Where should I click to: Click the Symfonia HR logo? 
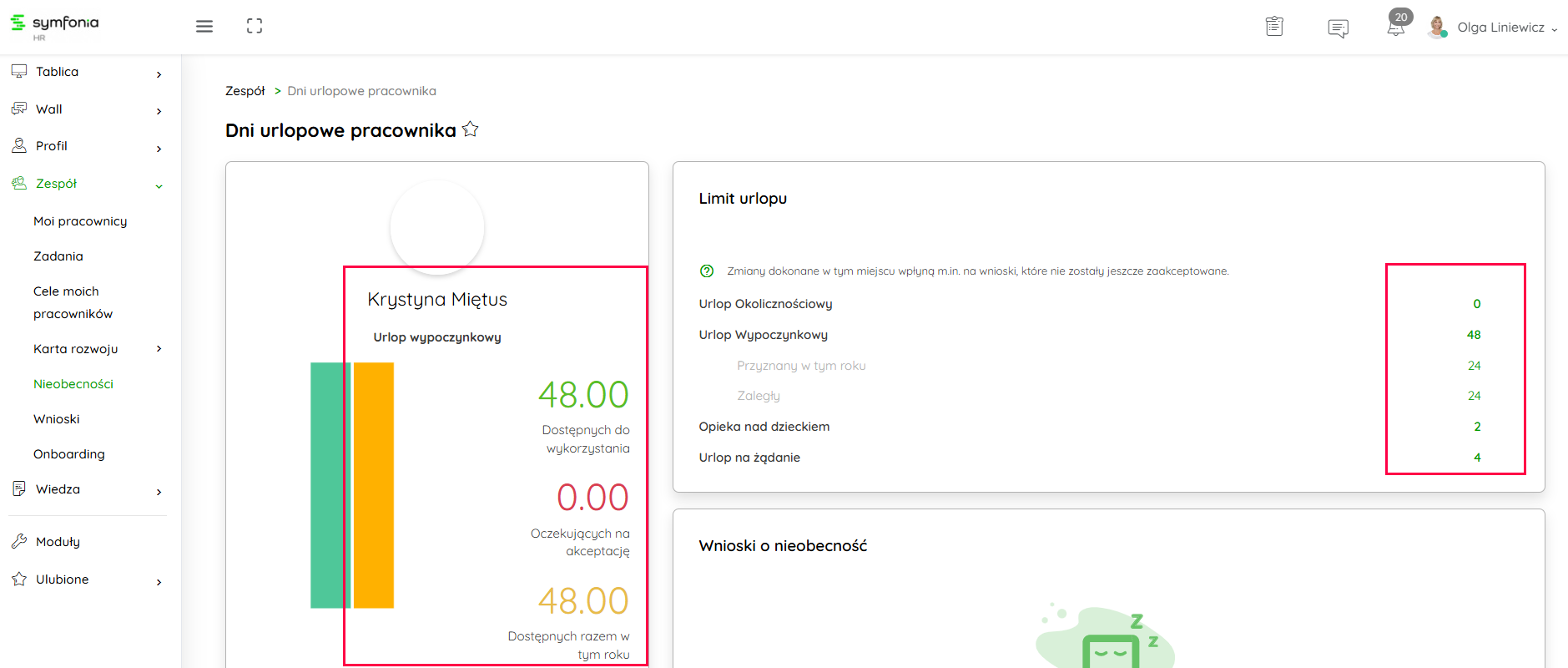coord(55,25)
